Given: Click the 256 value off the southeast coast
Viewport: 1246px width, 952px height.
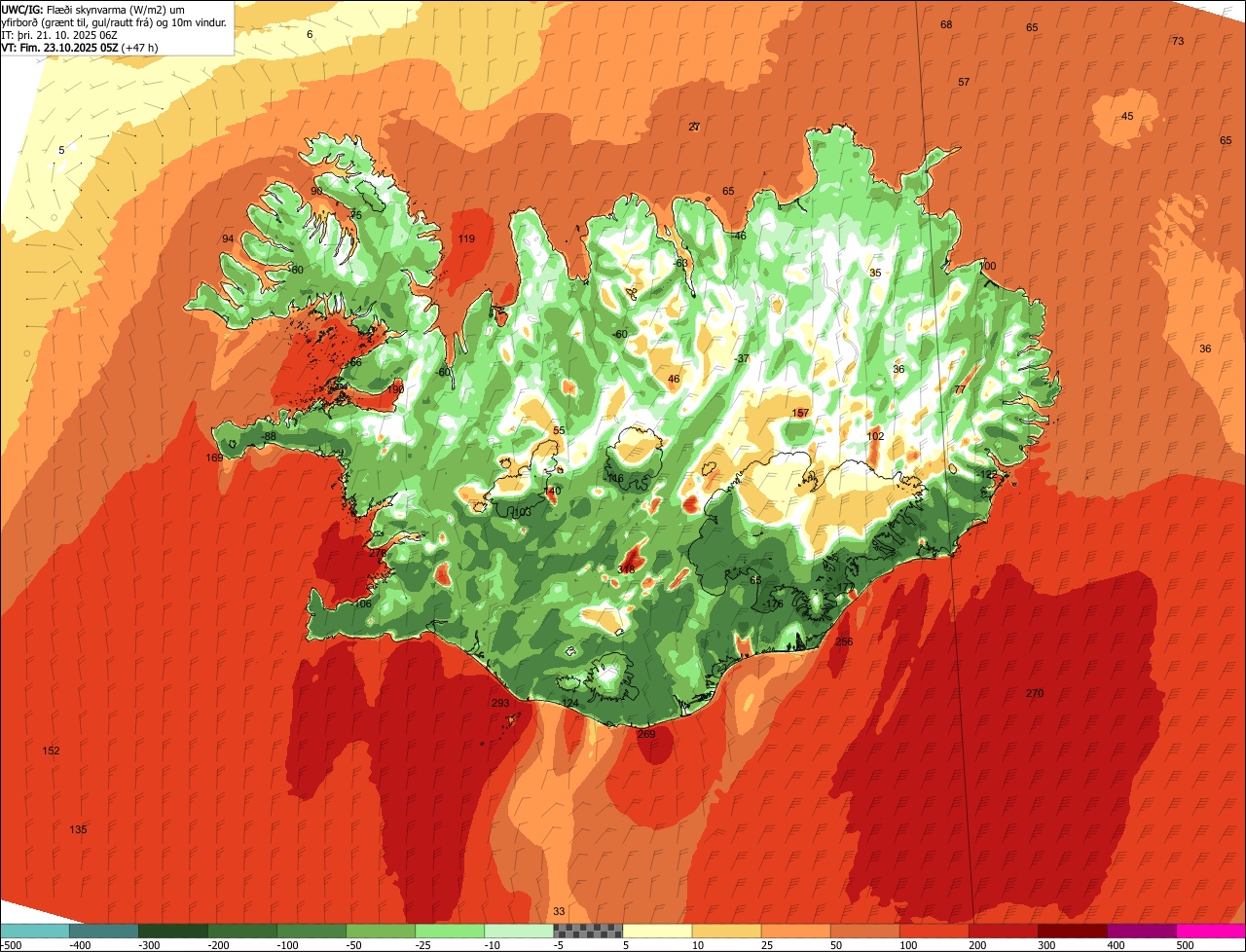Looking at the screenshot, I should pos(844,641).
